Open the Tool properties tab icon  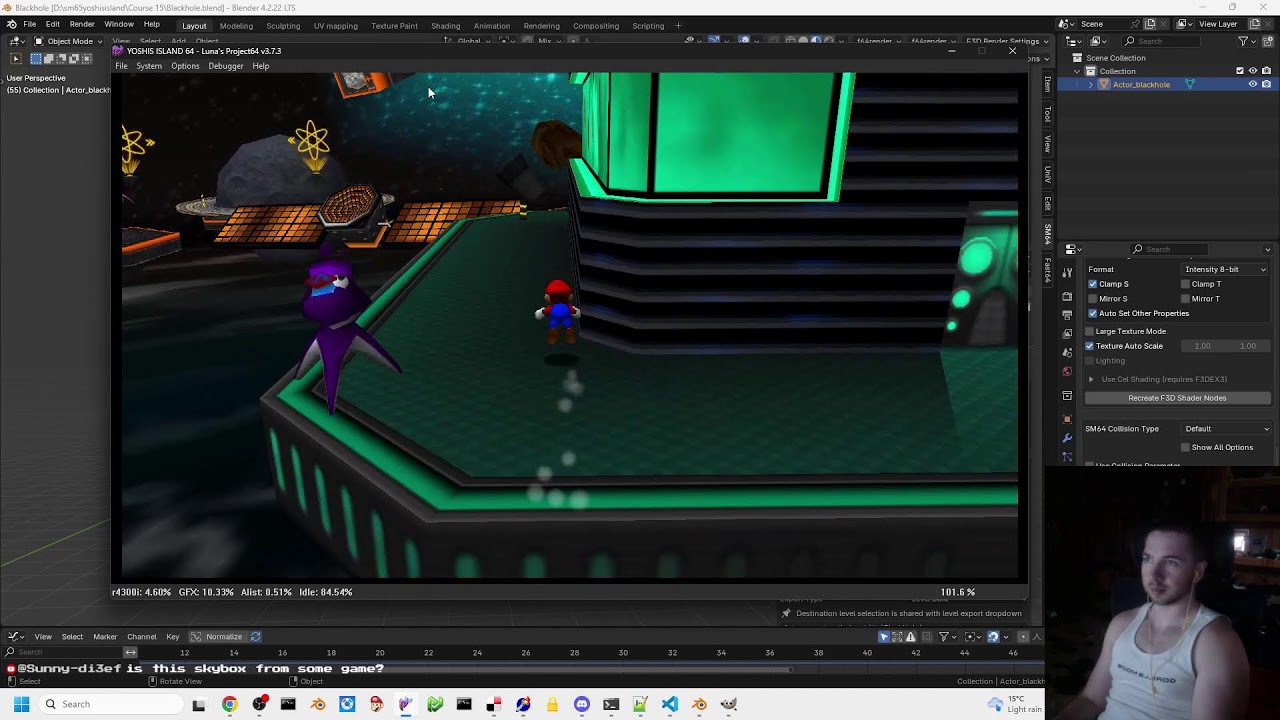pyautogui.click(x=1067, y=273)
